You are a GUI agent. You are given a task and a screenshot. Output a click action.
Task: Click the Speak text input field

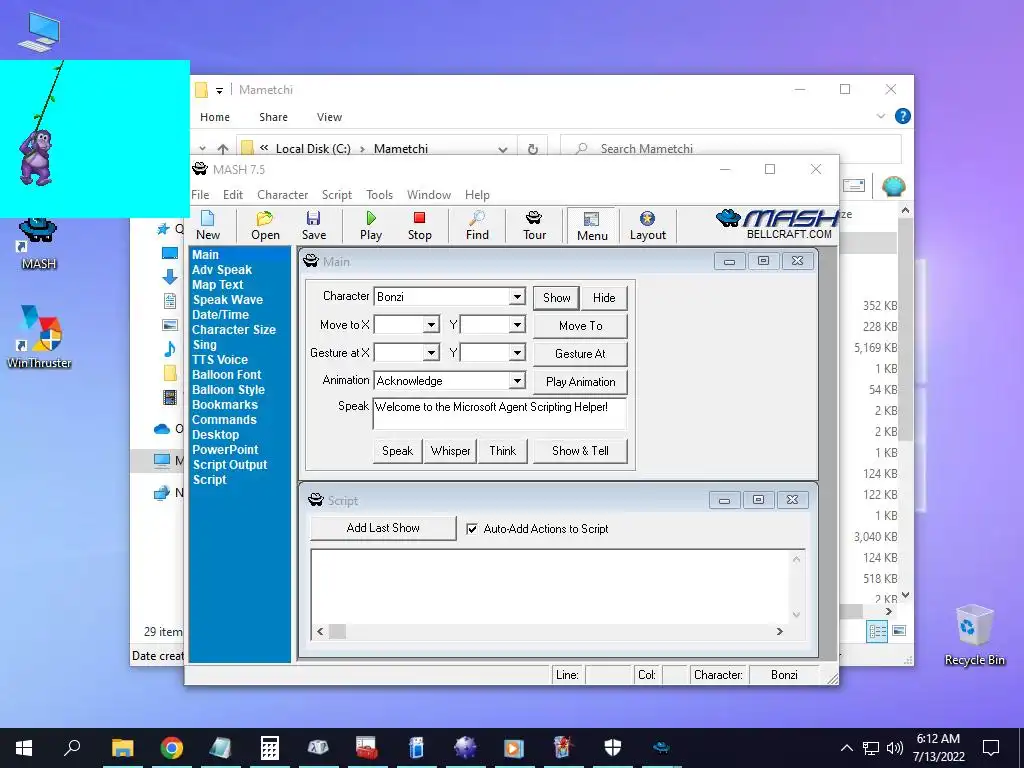click(x=500, y=413)
